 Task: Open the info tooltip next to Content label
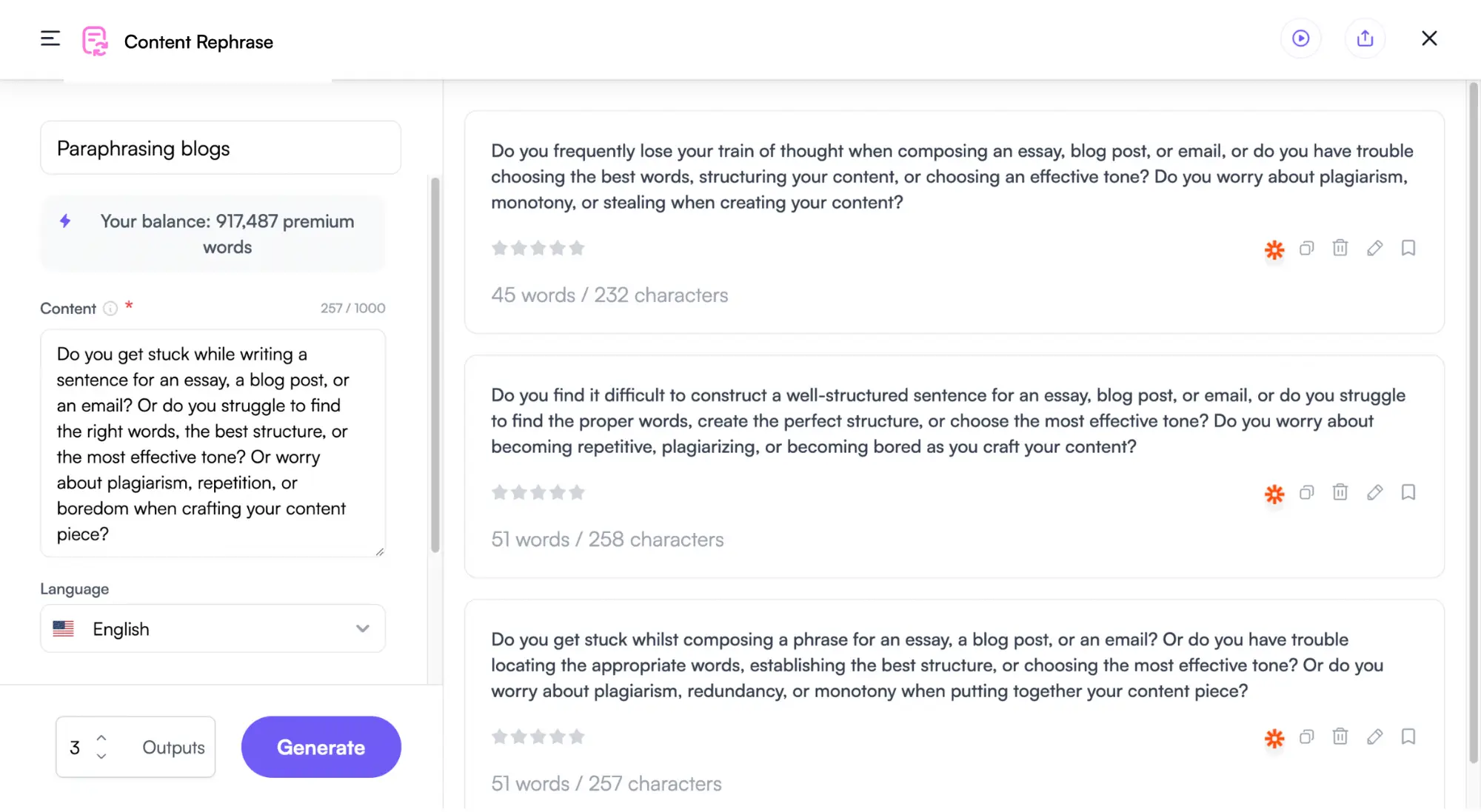pyautogui.click(x=110, y=309)
